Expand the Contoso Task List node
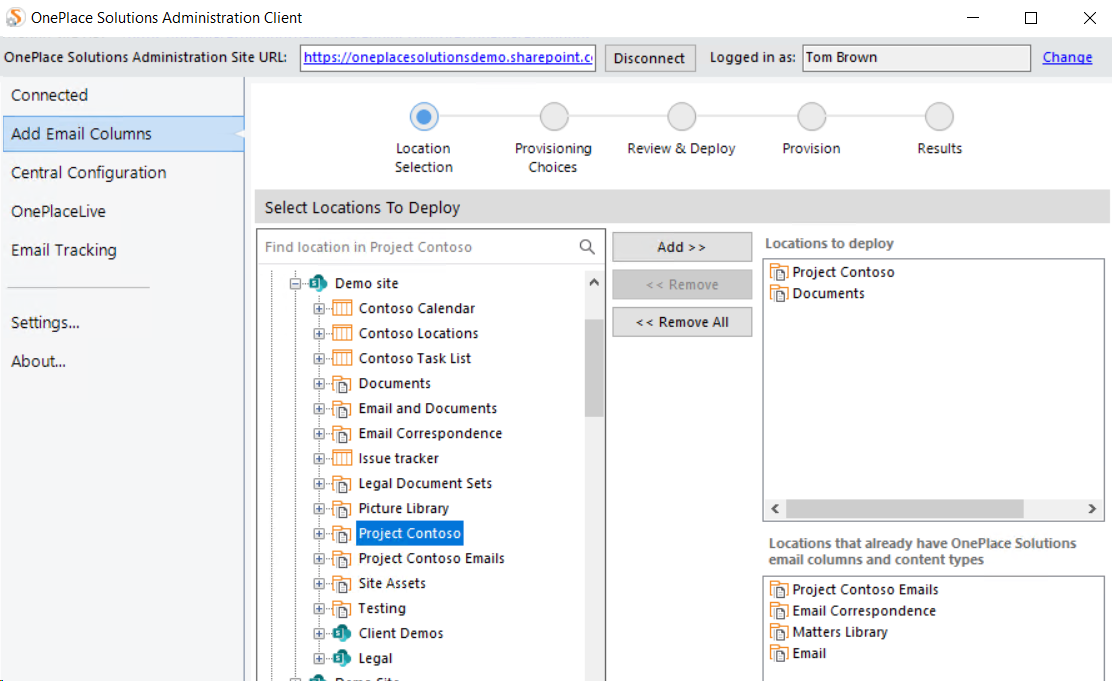This screenshot has width=1112, height=681. click(x=319, y=358)
